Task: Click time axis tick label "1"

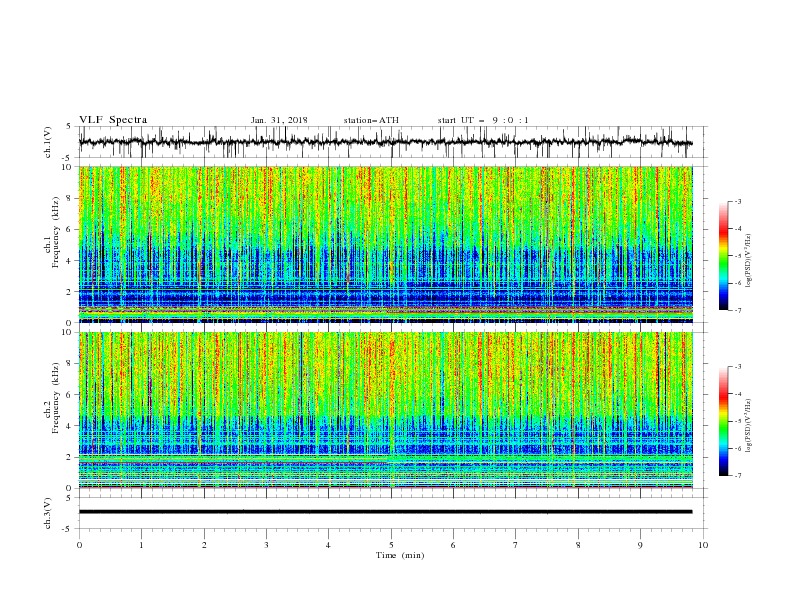Action: 141,545
